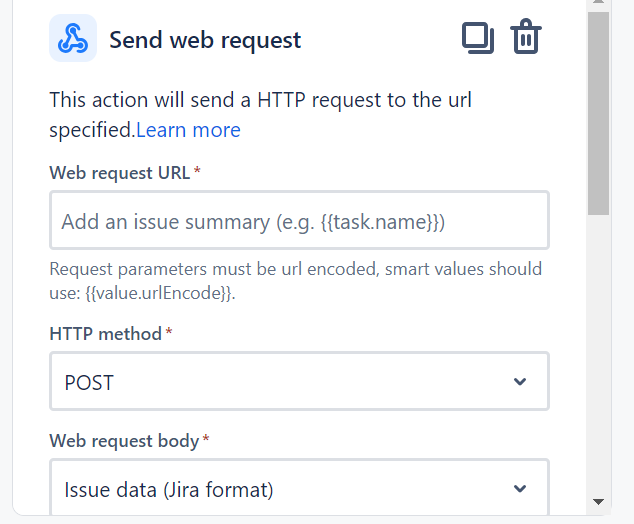Image resolution: width=634 pixels, height=524 pixels.
Task: Open the Learn more link
Action: click(x=188, y=130)
